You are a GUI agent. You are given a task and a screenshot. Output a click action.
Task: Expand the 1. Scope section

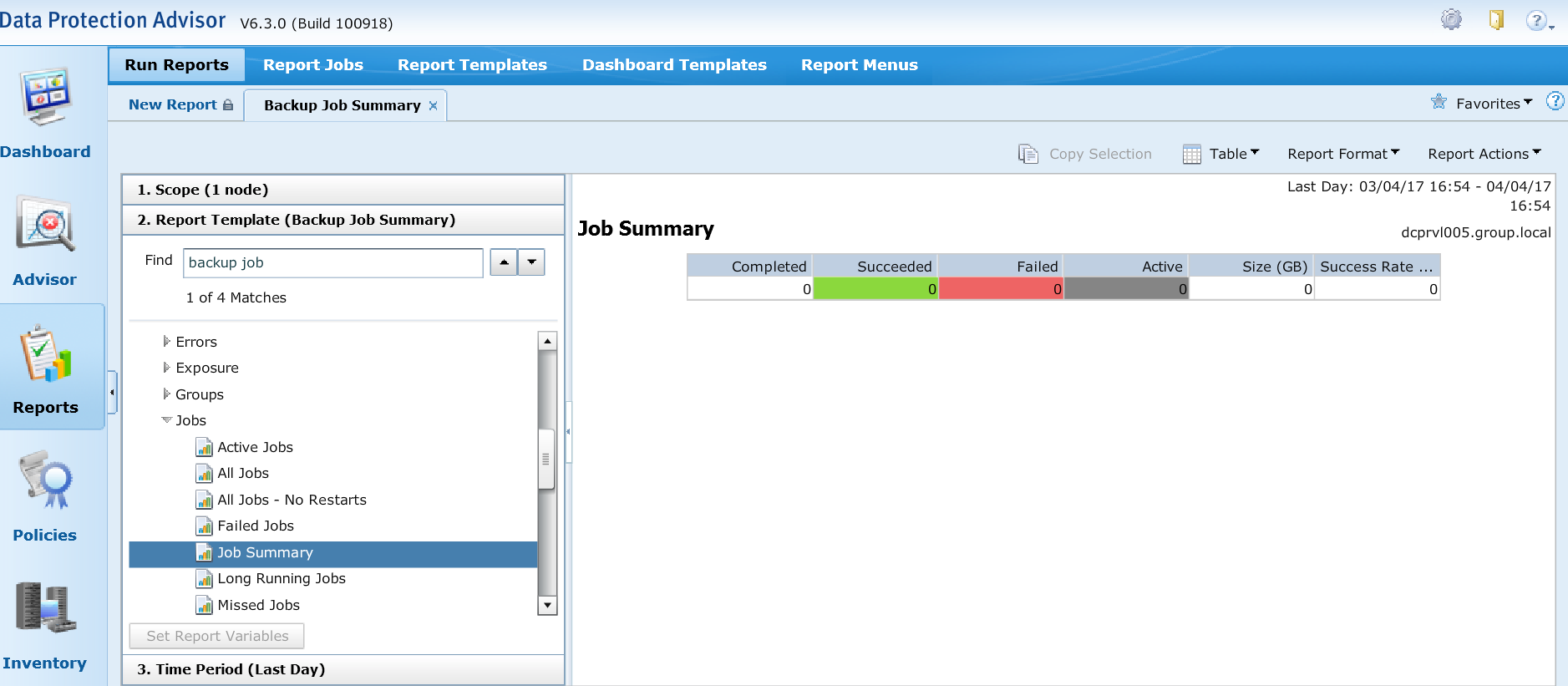343,190
